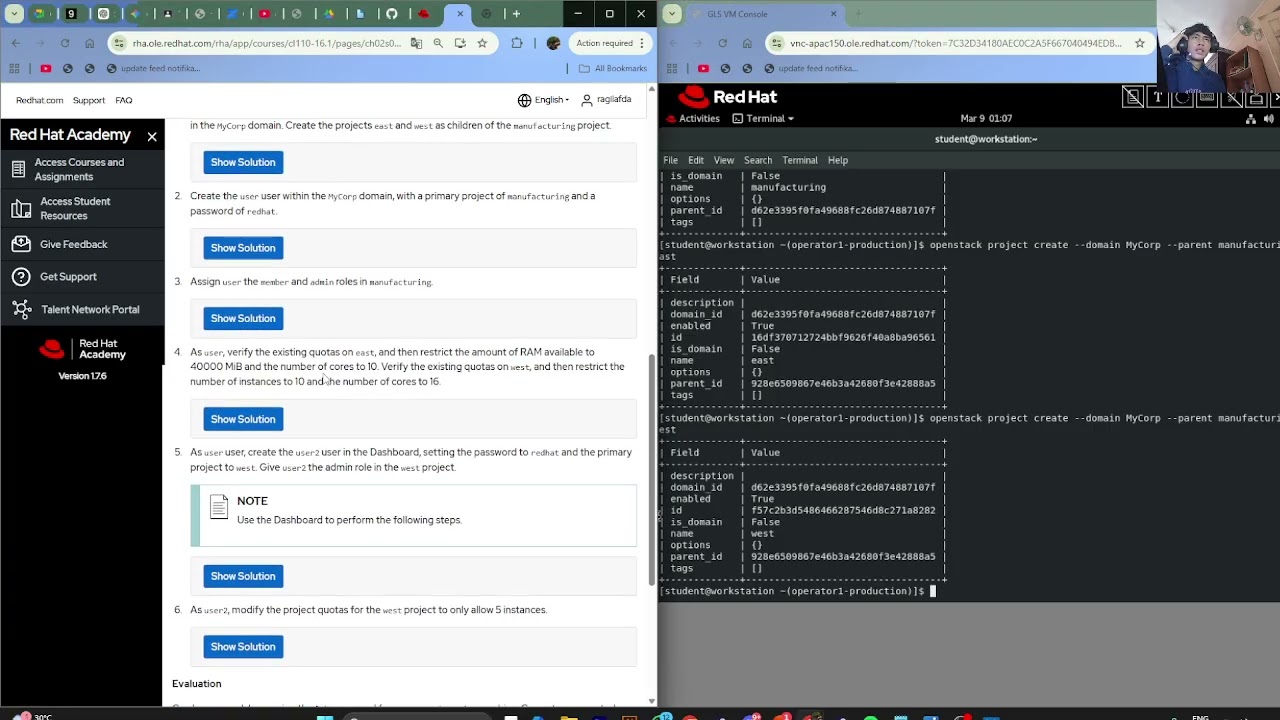Reload the GLS VM Console page
The height and width of the screenshot is (720, 1280).
tap(722, 43)
